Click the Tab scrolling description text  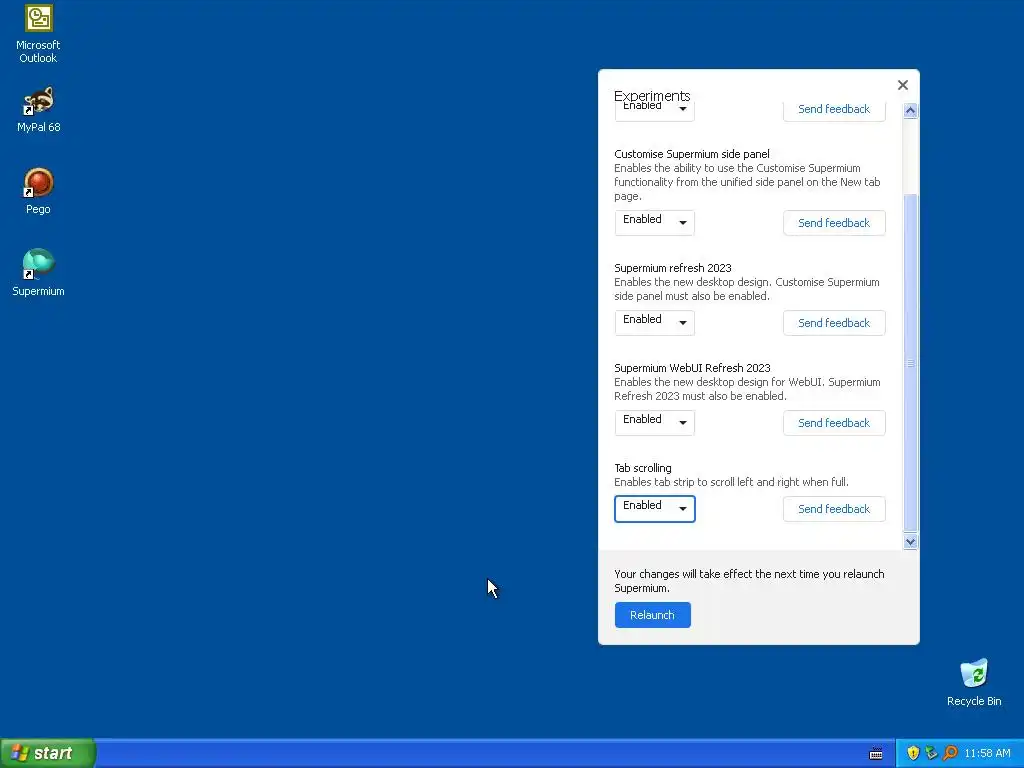point(731,482)
